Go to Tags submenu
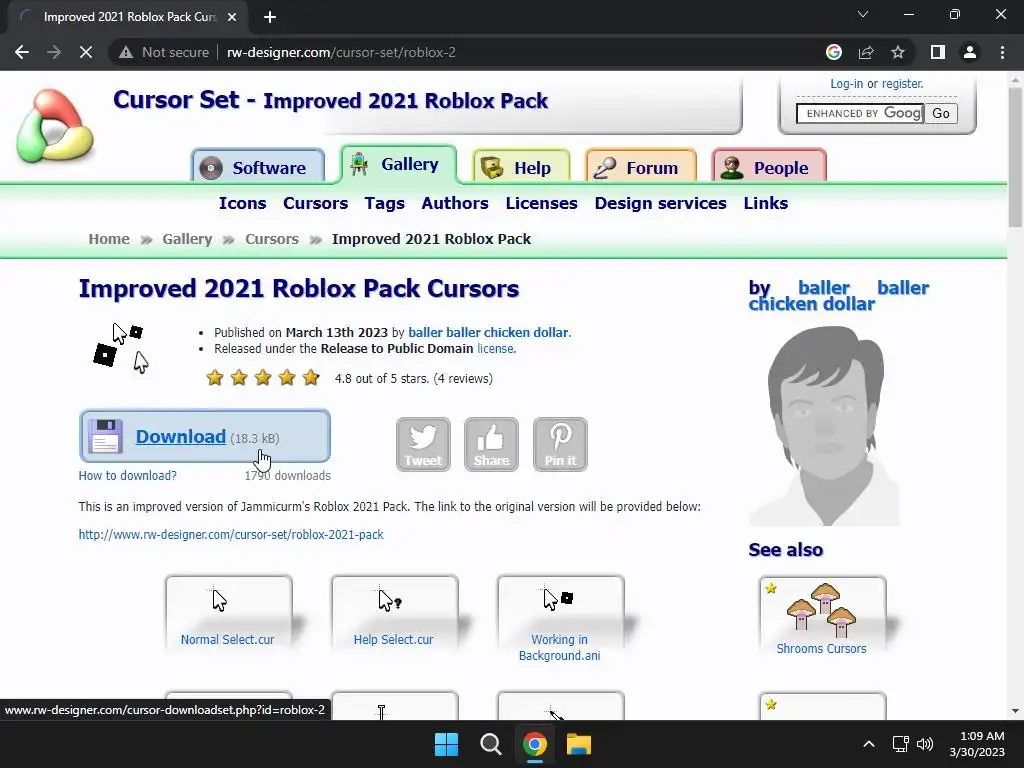The width and height of the screenshot is (1024, 768). (x=385, y=204)
